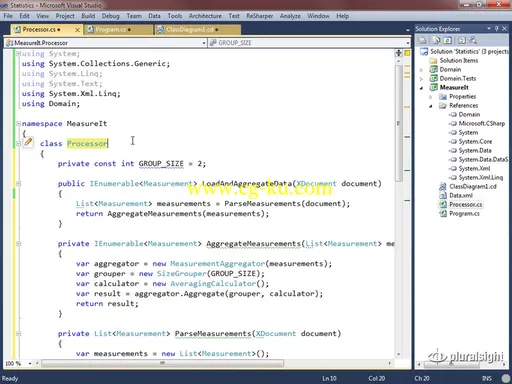Open the View menu
The width and height of the screenshot is (512, 384).
pyautogui.click(x=42, y=16)
